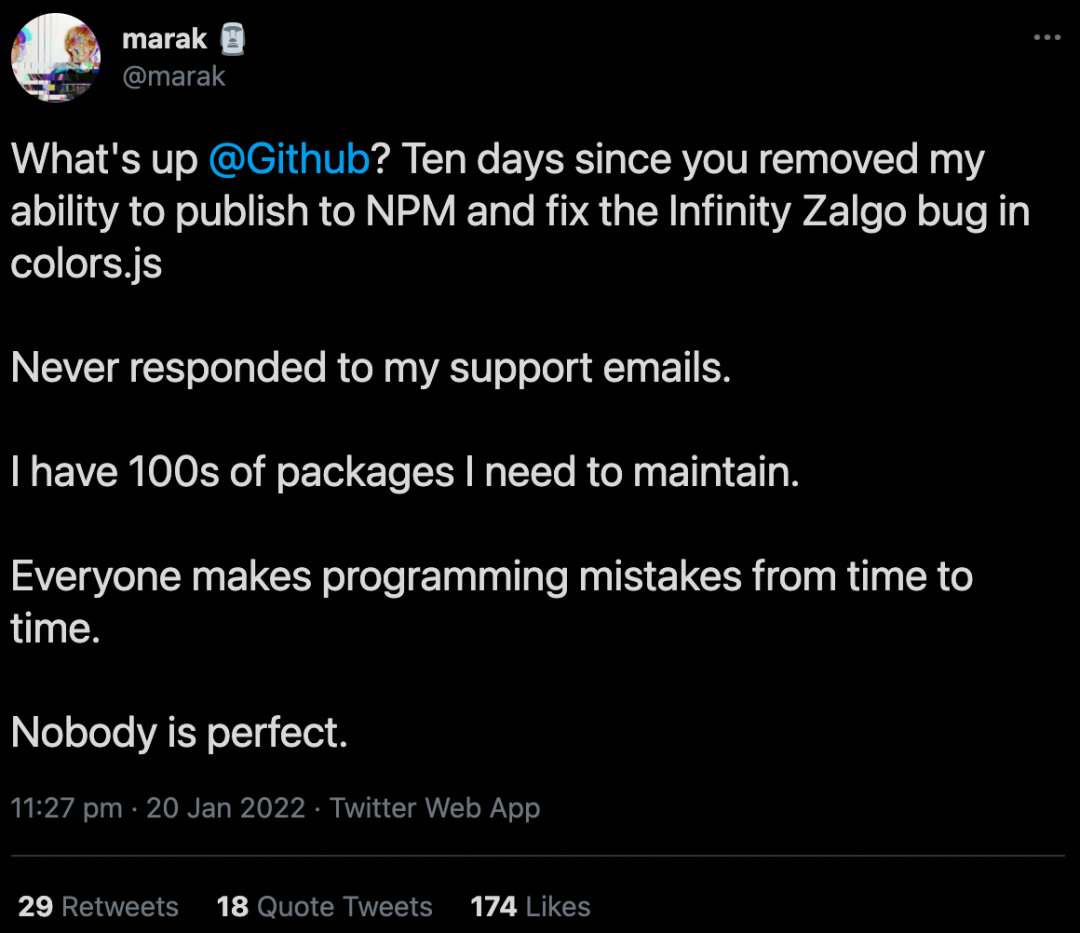1080x933 pixels.
Task: Click the "Never responded to my support emails" line
Action: [371, 369]
